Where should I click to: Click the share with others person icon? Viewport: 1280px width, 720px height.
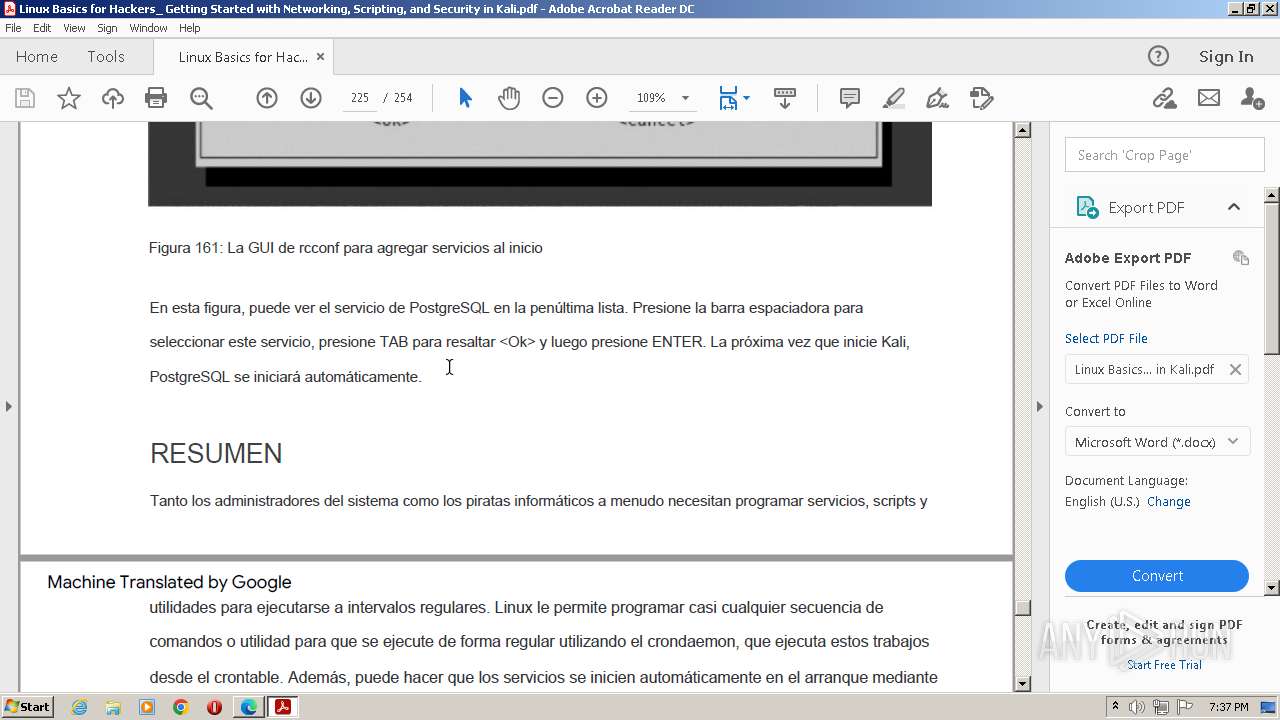pos(1252,98)
